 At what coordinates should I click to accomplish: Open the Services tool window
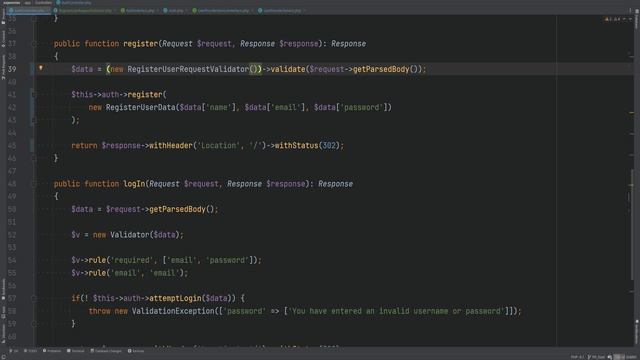[136, 351]
